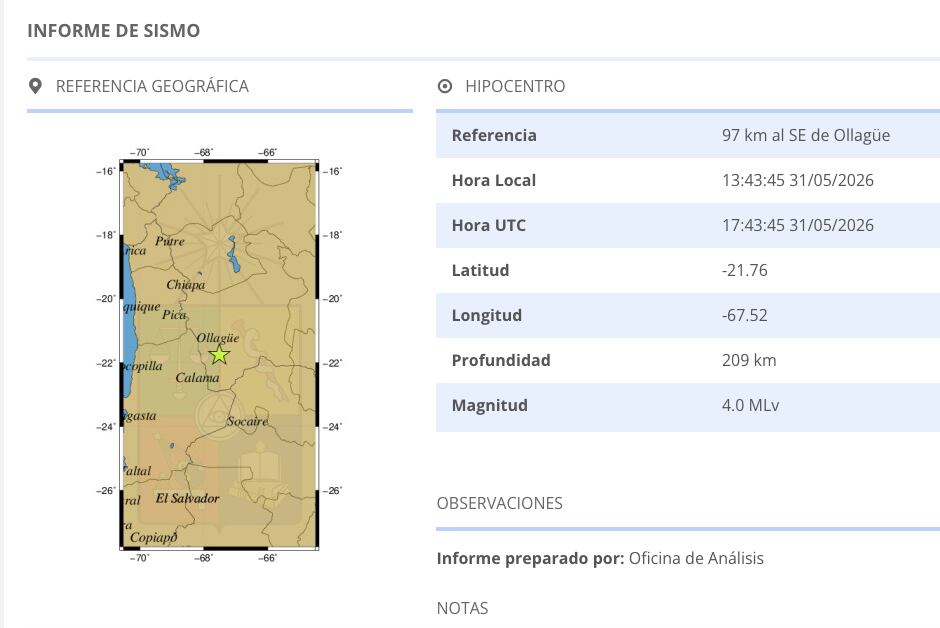940x628 pixels.
Task: Click the Copiapó label on the map
Action: click(153, 538)
